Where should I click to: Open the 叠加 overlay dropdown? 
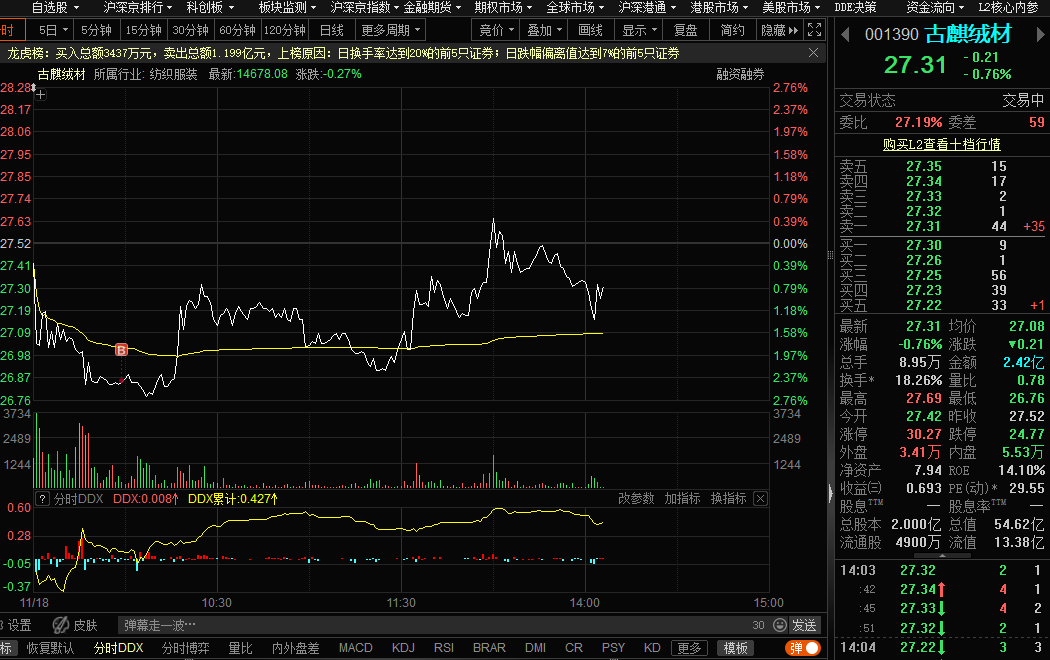(x=544, y=31)
